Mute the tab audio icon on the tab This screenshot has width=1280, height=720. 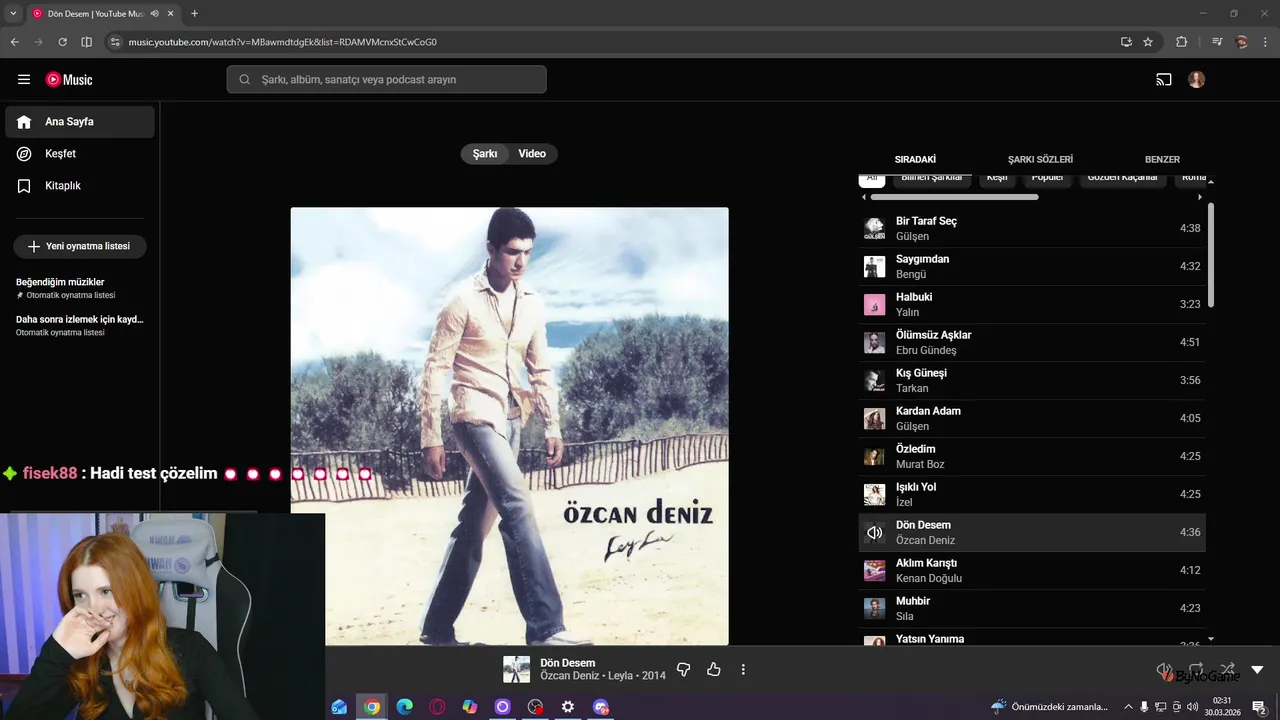tap(155, 13)
